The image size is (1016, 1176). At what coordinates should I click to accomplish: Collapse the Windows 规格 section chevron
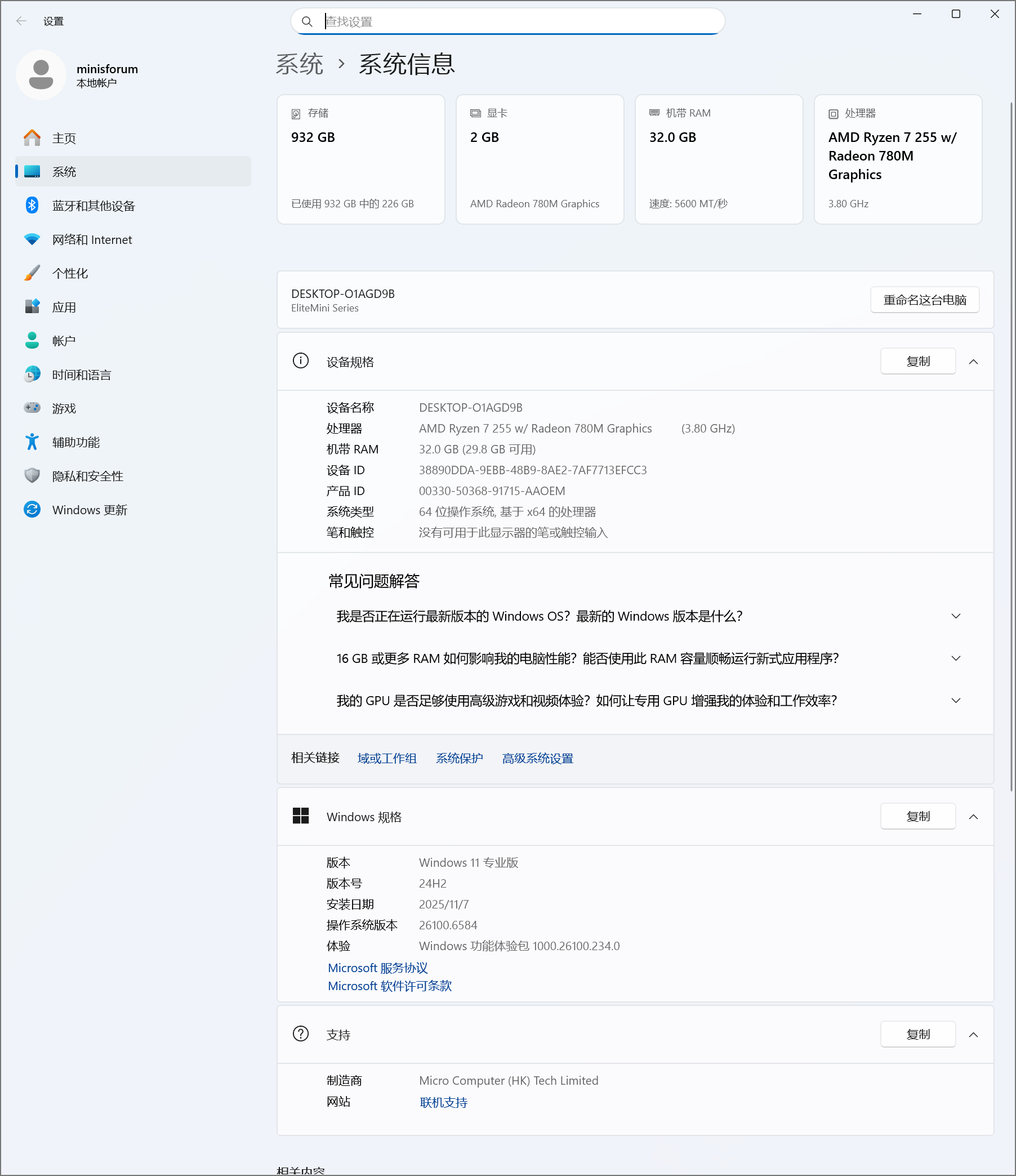click(x=973, y=817)
